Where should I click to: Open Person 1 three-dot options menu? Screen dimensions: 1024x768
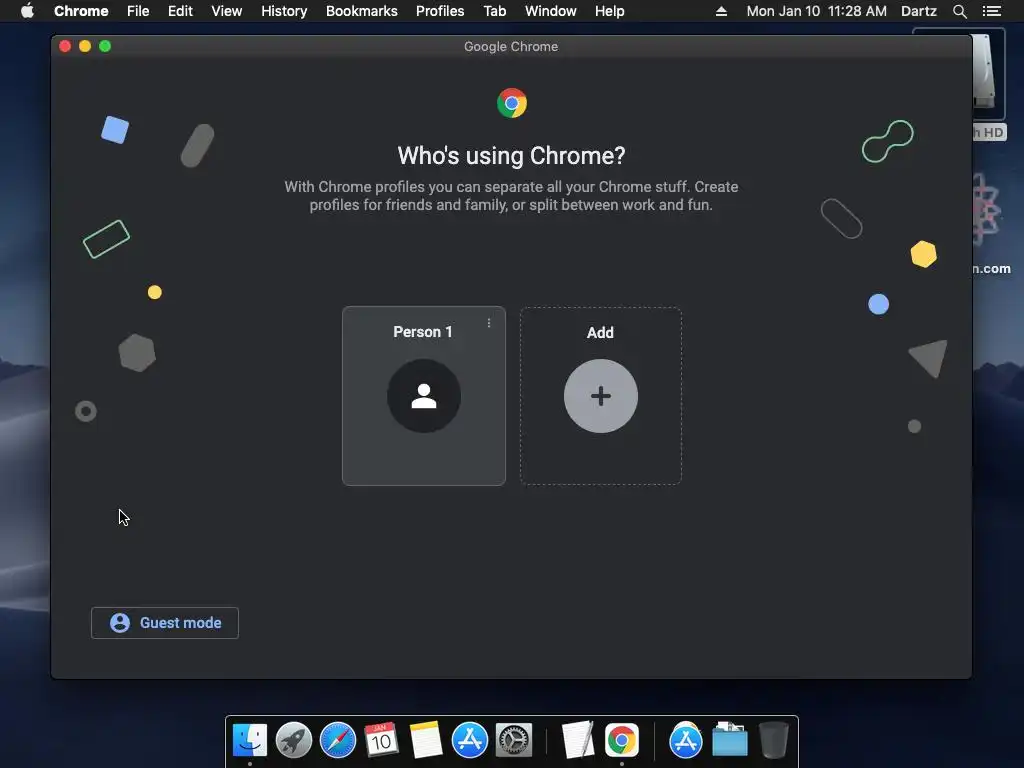(x=488, y=323)
